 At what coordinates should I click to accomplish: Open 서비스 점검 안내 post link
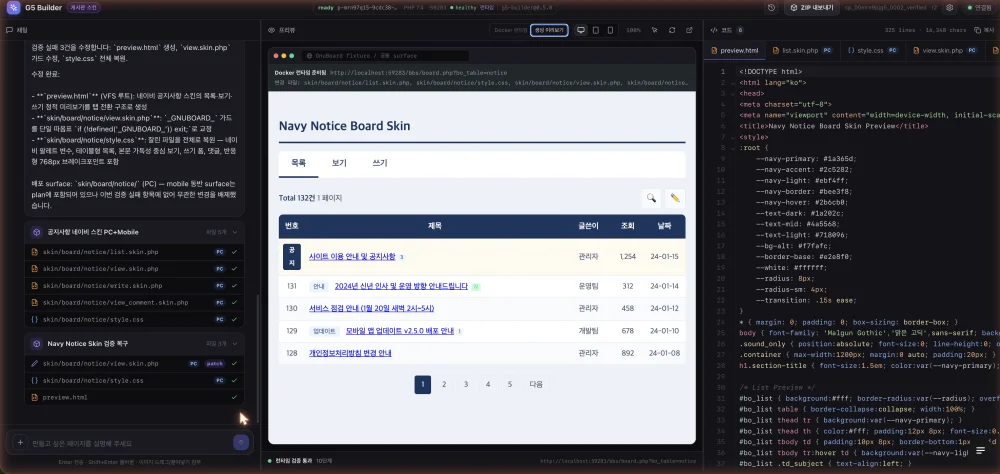[x=371, y=308]
